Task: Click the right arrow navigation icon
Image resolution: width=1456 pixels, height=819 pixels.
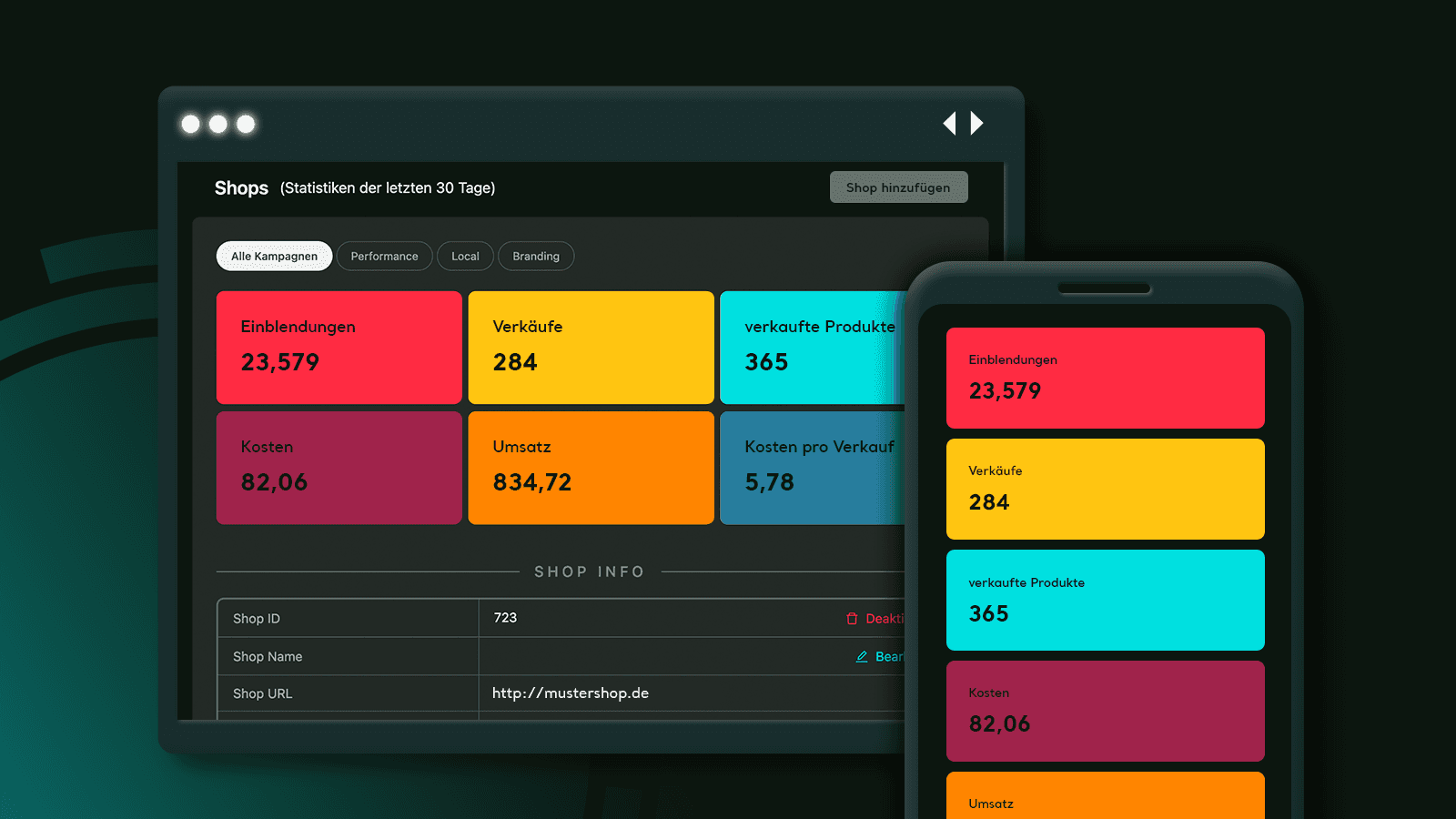Action: click(976, 123)
